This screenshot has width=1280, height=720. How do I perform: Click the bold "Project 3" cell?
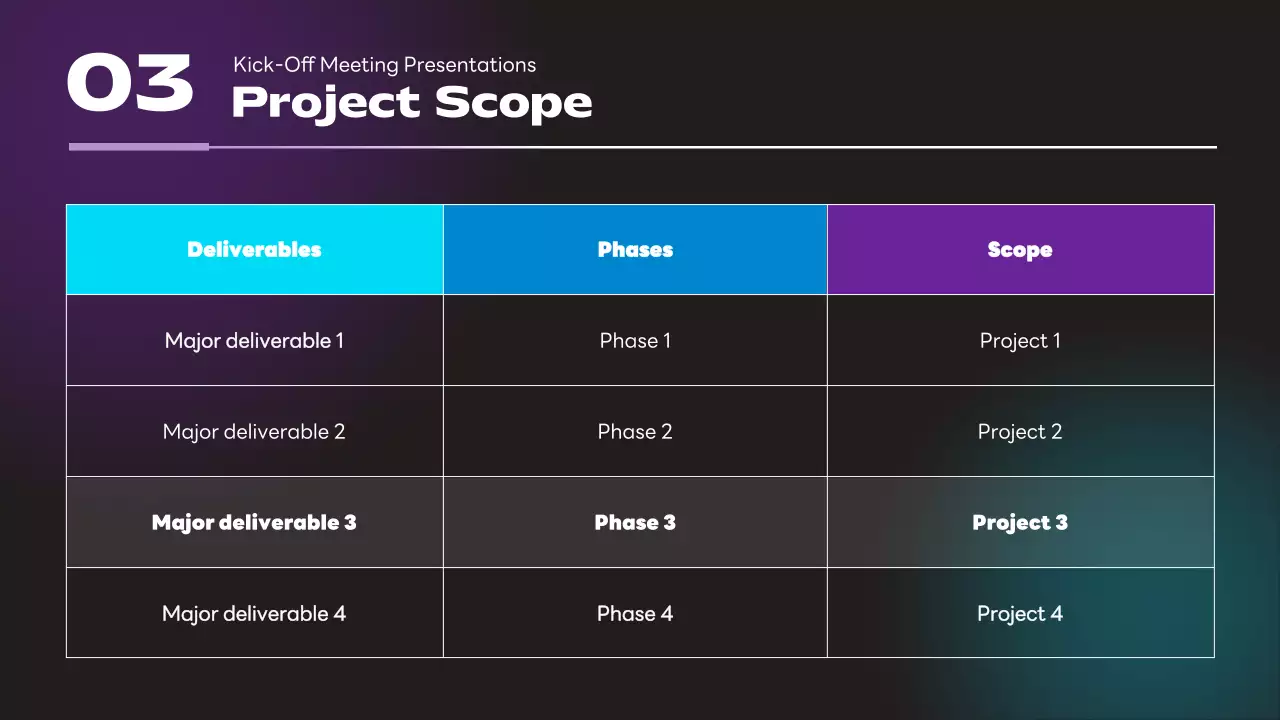[1020, 522]
